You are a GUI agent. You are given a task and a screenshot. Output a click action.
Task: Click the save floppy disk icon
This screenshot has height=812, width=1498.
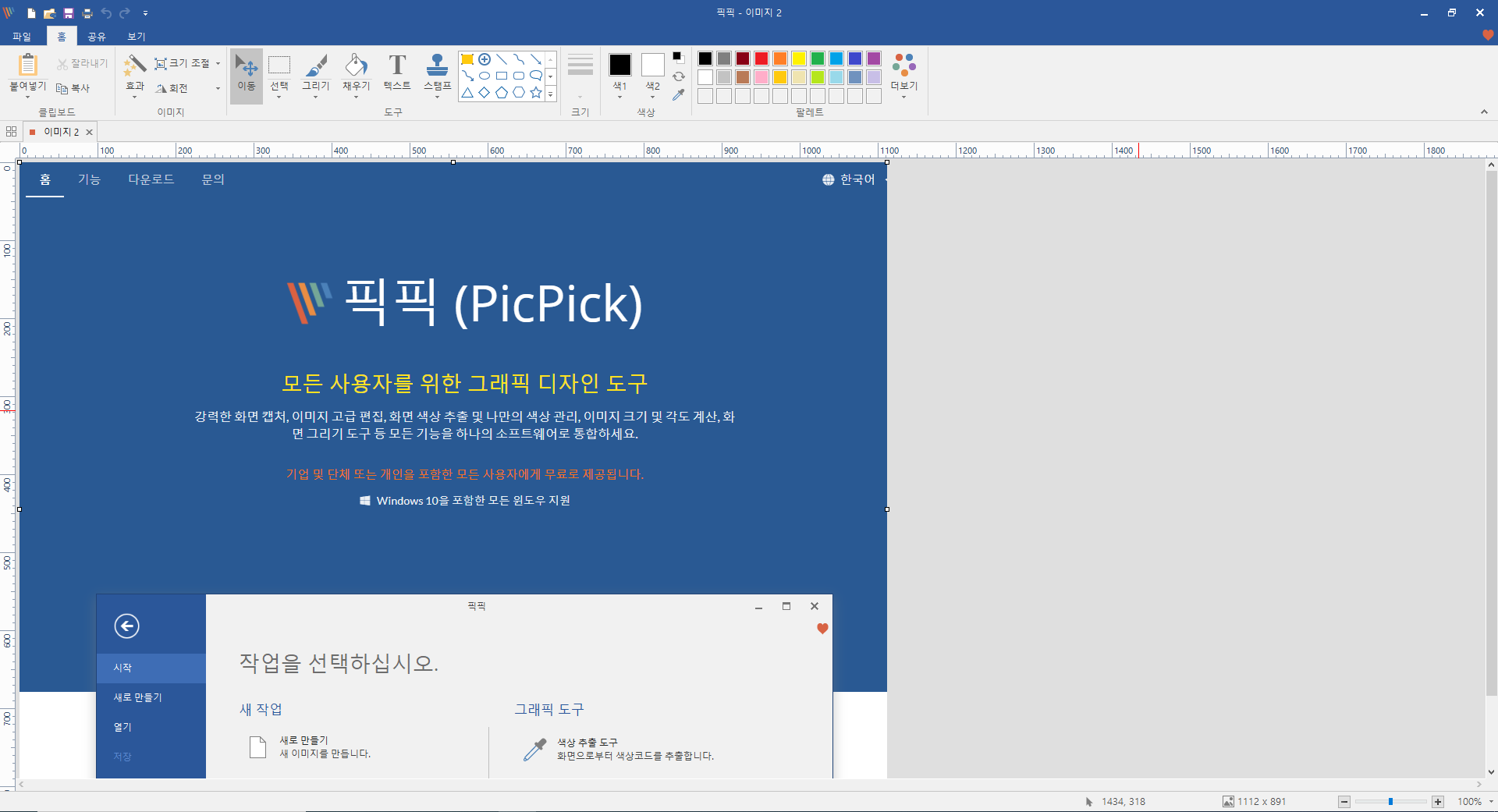(69, 13)
